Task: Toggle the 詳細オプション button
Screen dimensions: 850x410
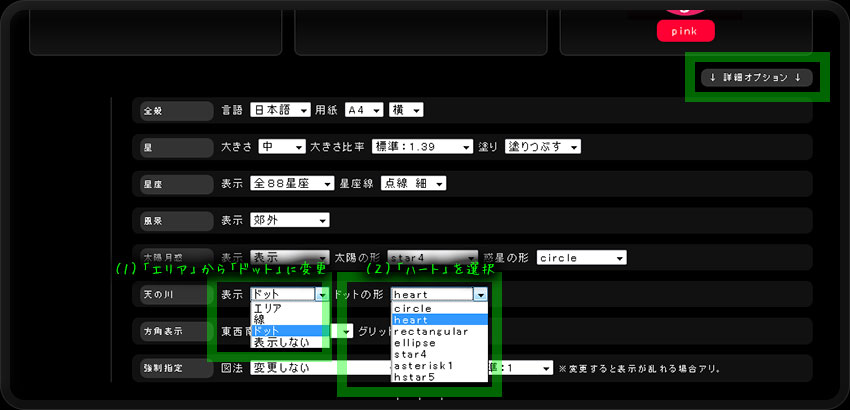Action: pos(757,78)
